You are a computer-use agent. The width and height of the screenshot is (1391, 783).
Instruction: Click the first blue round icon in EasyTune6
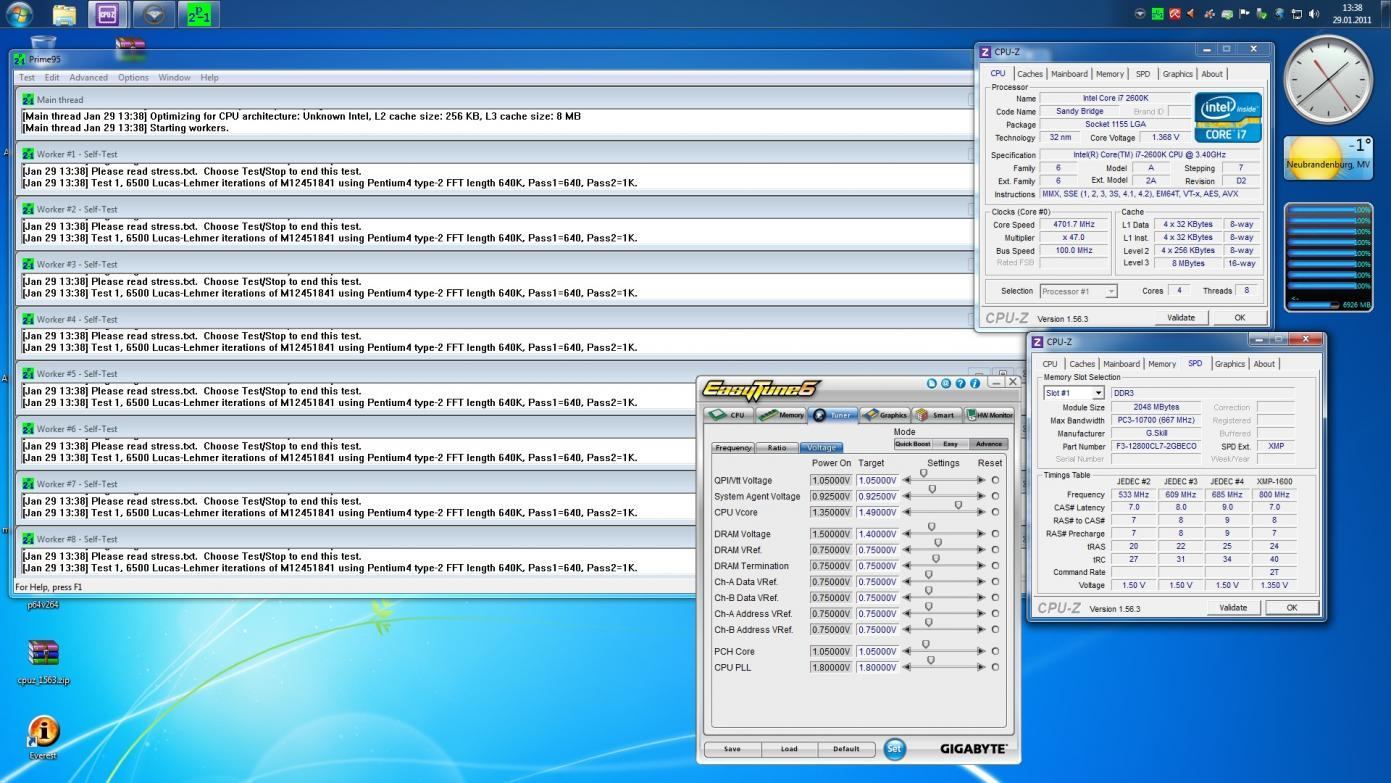[x=932, y=383]
